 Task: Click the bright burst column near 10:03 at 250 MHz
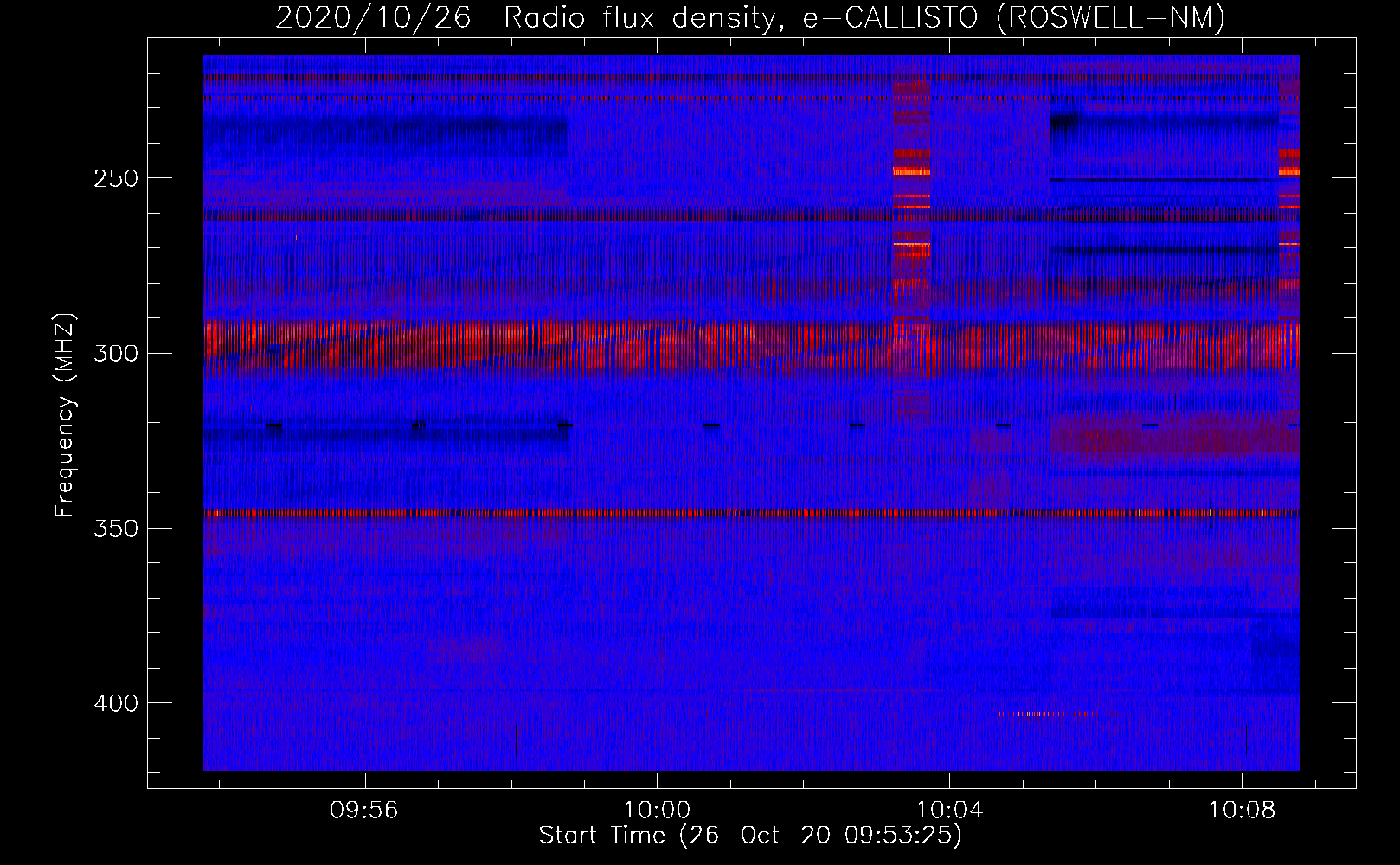click(x=911, y=171)
